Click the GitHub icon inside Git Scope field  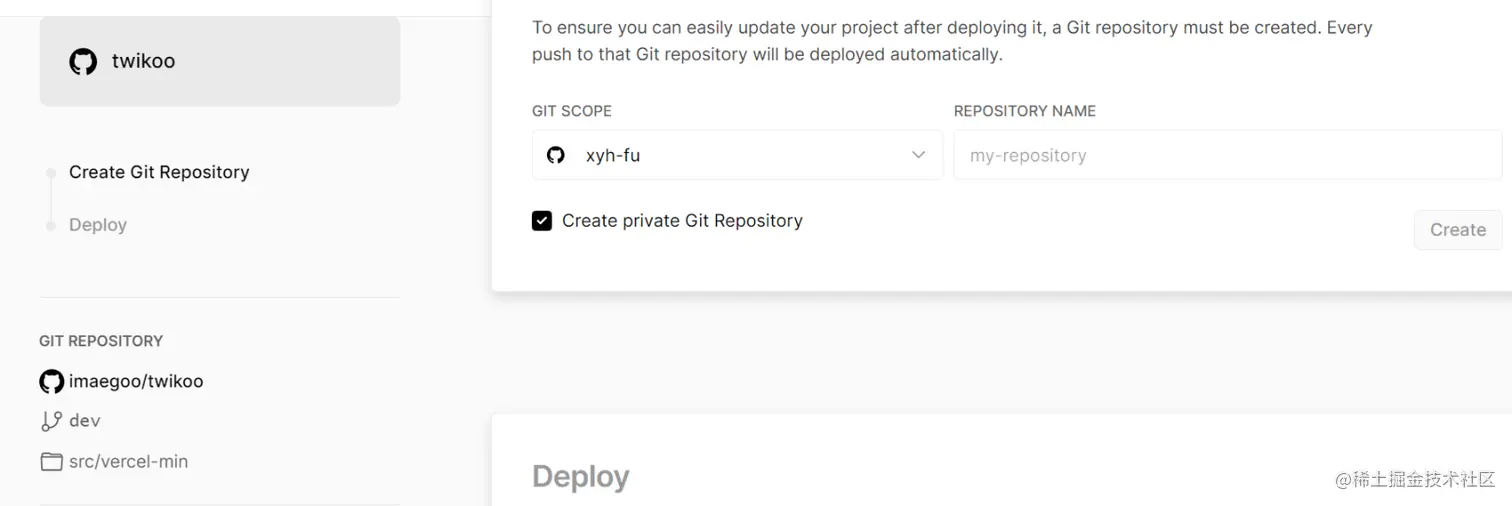[x=556, y=155]
